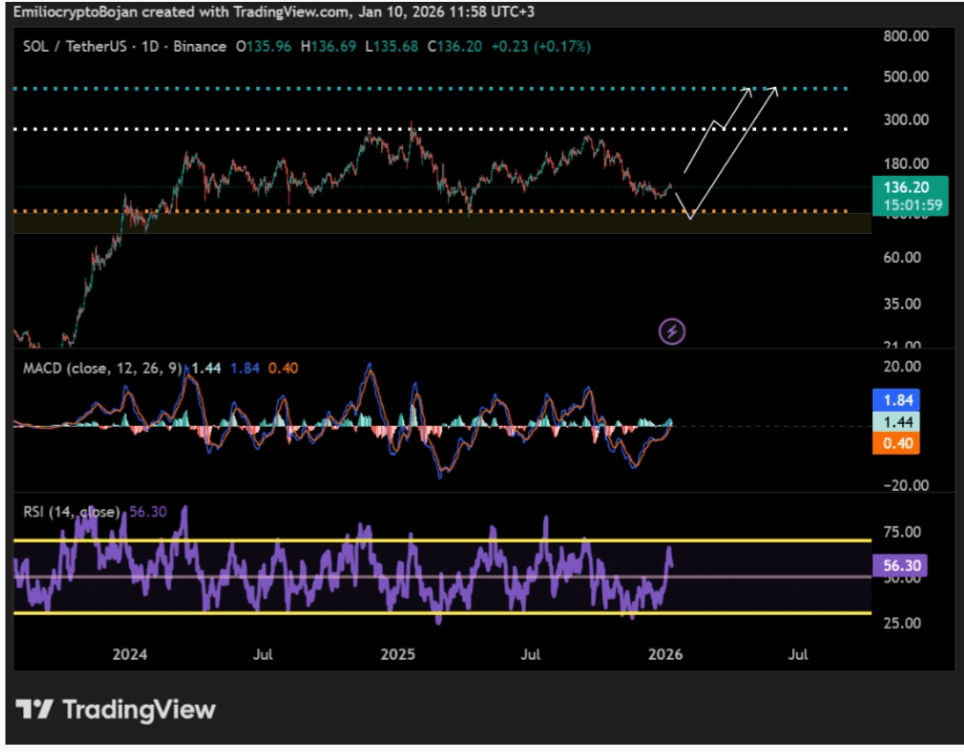This screenshot has height=752, width=964.
Task: Click the 1.44 MACD histogram axis tag
Action: (901, 421)
